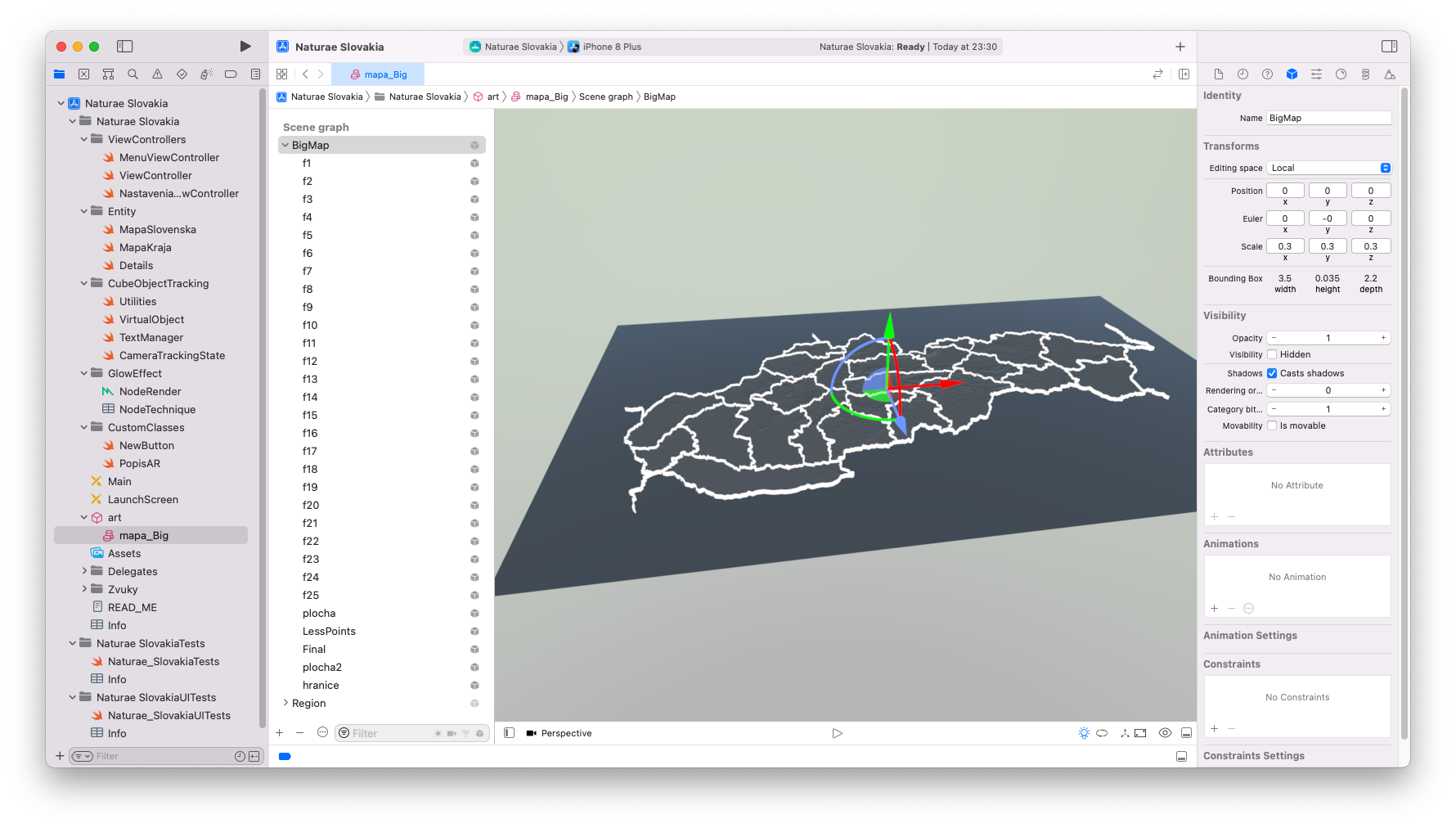Play the scene preview
Image resolution: width=1456 pixels, height=828 pixels.
837,733
